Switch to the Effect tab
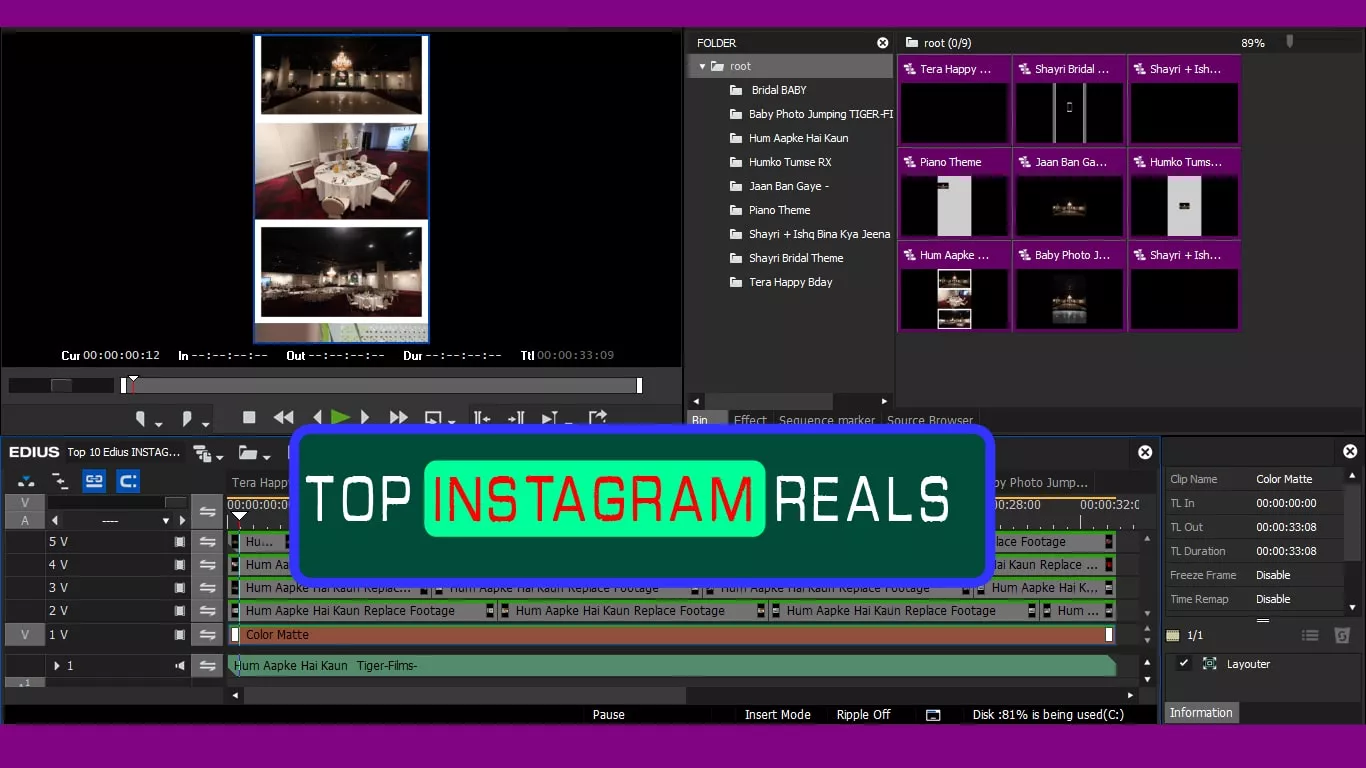 click(750, 420)
